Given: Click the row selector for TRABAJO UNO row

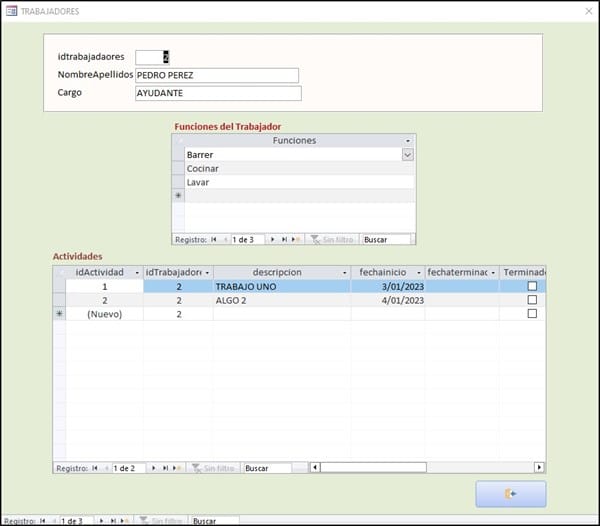Looking at the screenshot, I should 59,287.
